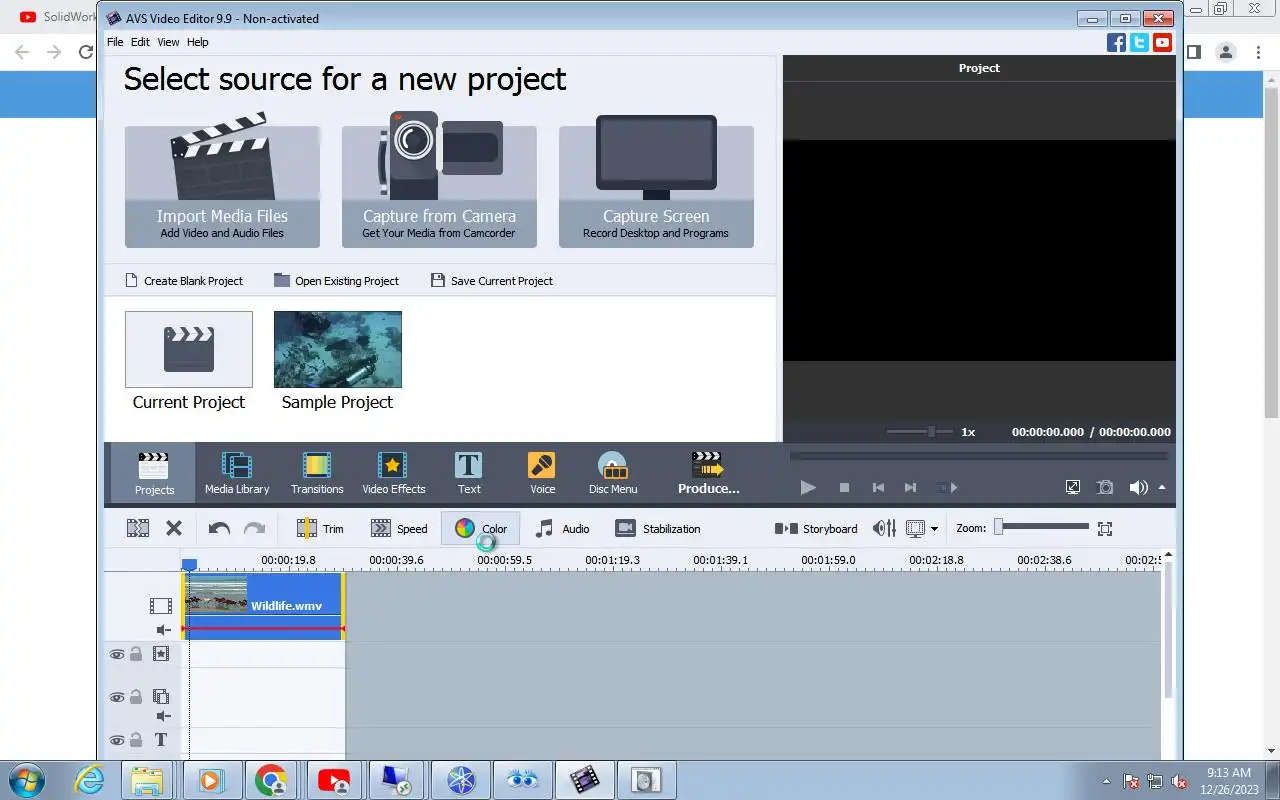Click the next scene playback button
Image resolution: width=1280 pixels, height=800 pixels.
[946, 487]
